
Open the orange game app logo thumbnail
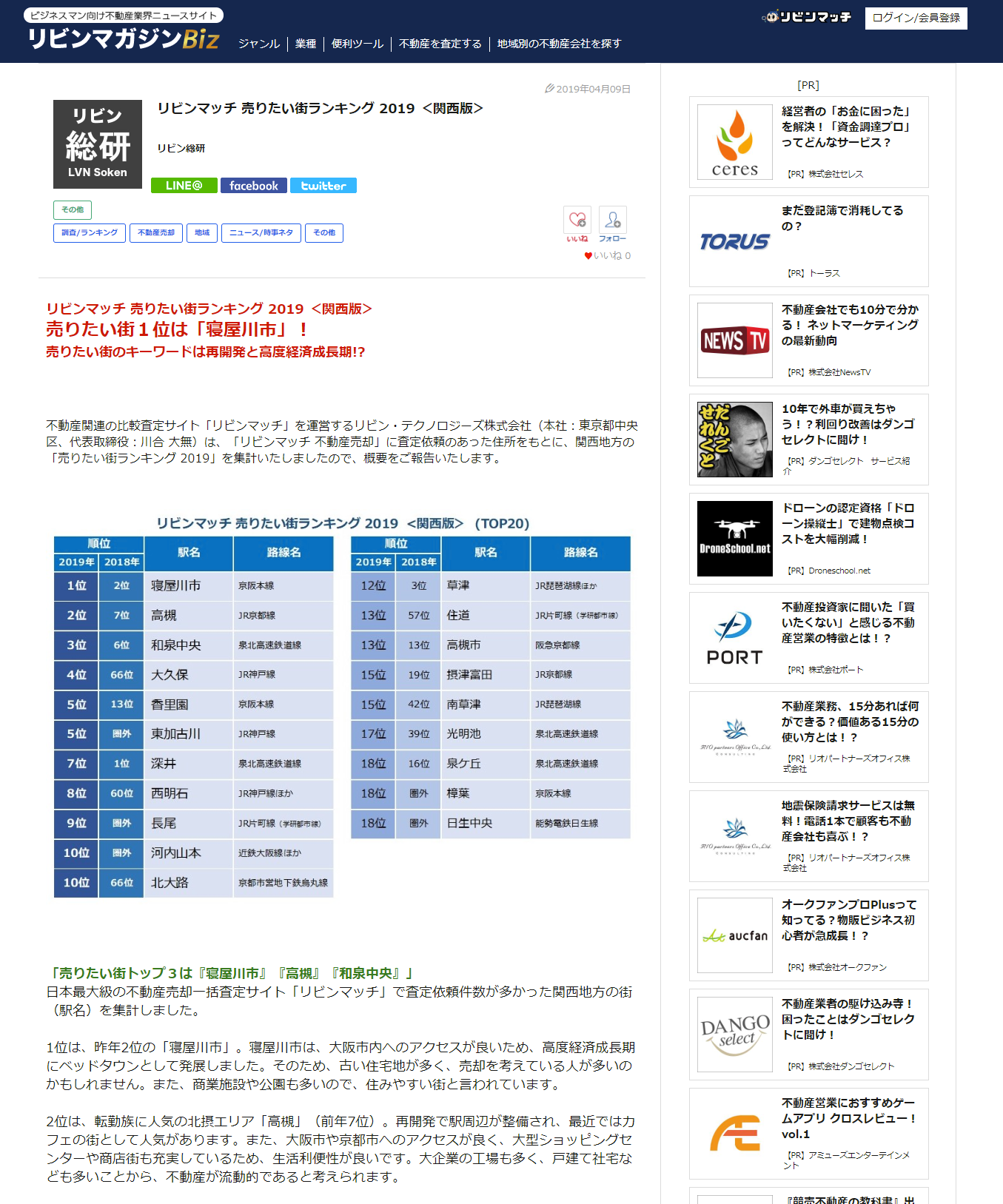[x=735, y=1134]
